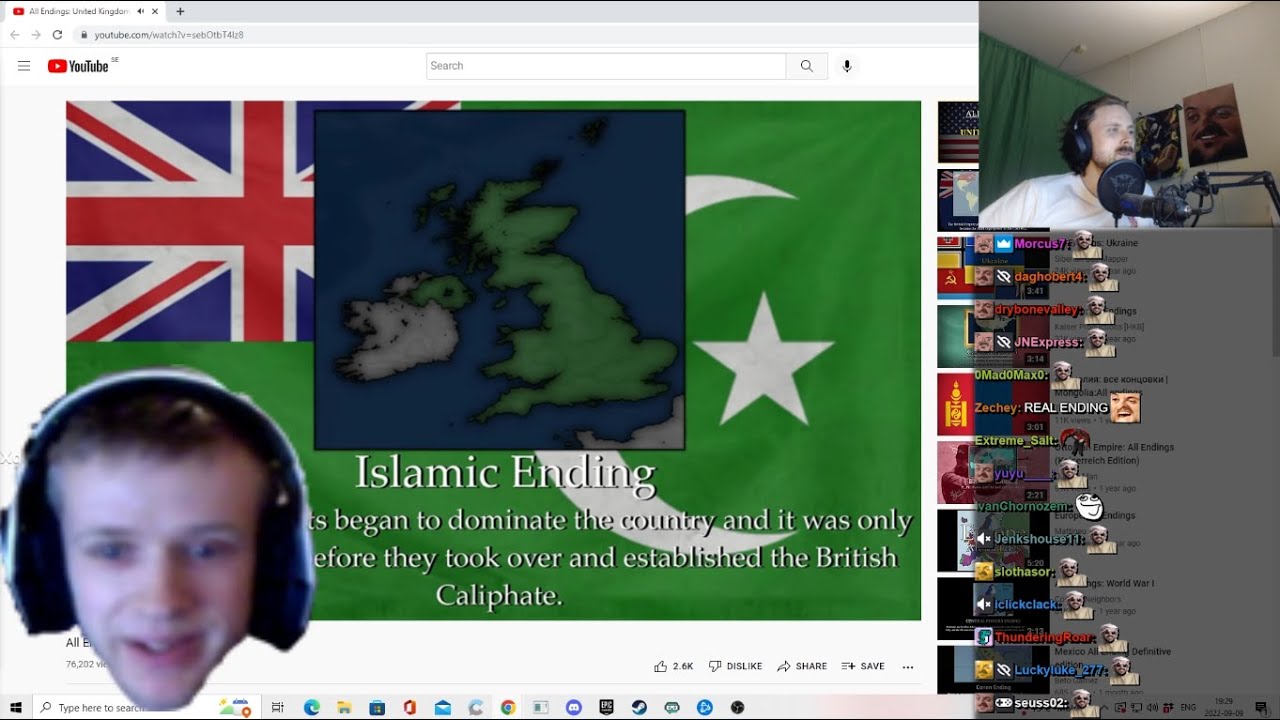
Task: Open the SHARE dialog for video
Action: (x=802, y=666)
